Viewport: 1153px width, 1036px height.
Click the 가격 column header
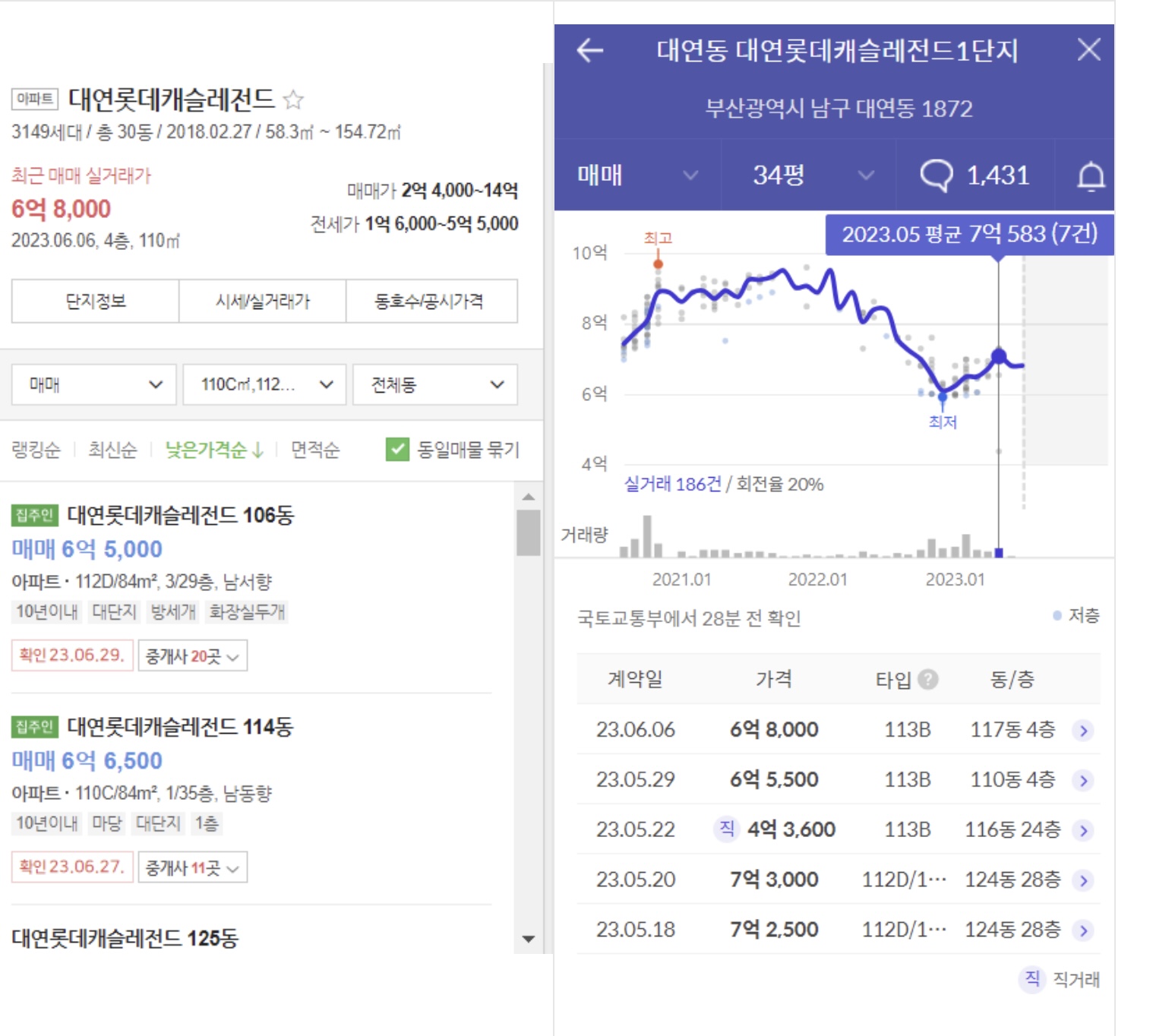pyautogui.click(x=773, y=679)
